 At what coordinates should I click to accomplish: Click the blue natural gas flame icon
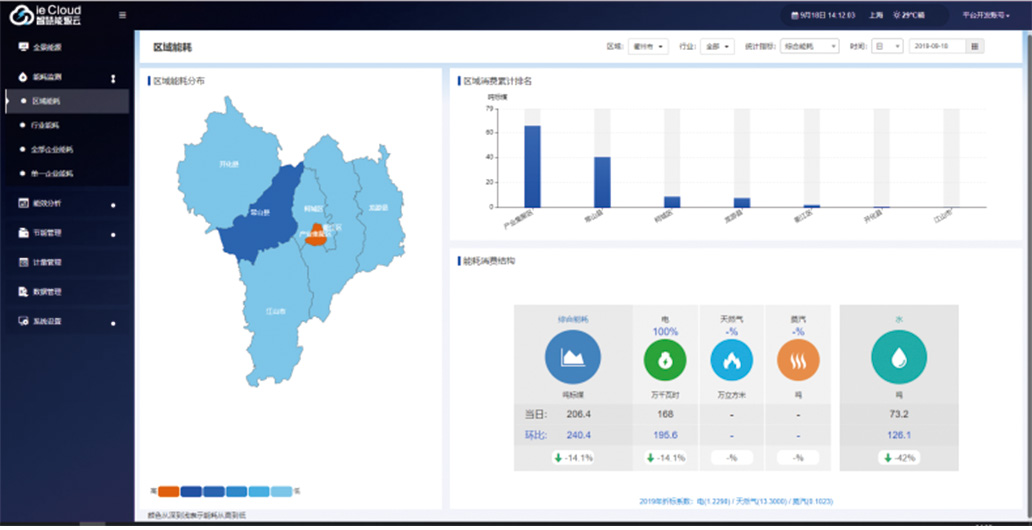click(731, 361)
